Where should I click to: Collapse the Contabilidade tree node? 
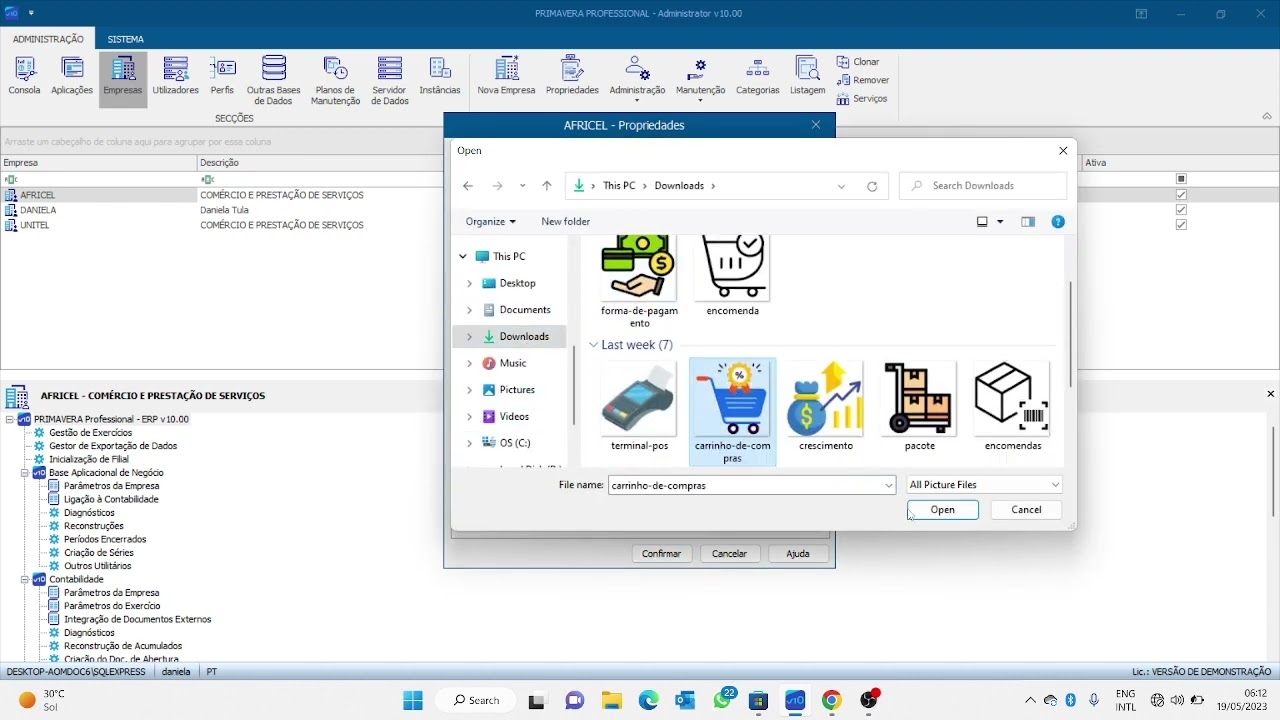25,579
